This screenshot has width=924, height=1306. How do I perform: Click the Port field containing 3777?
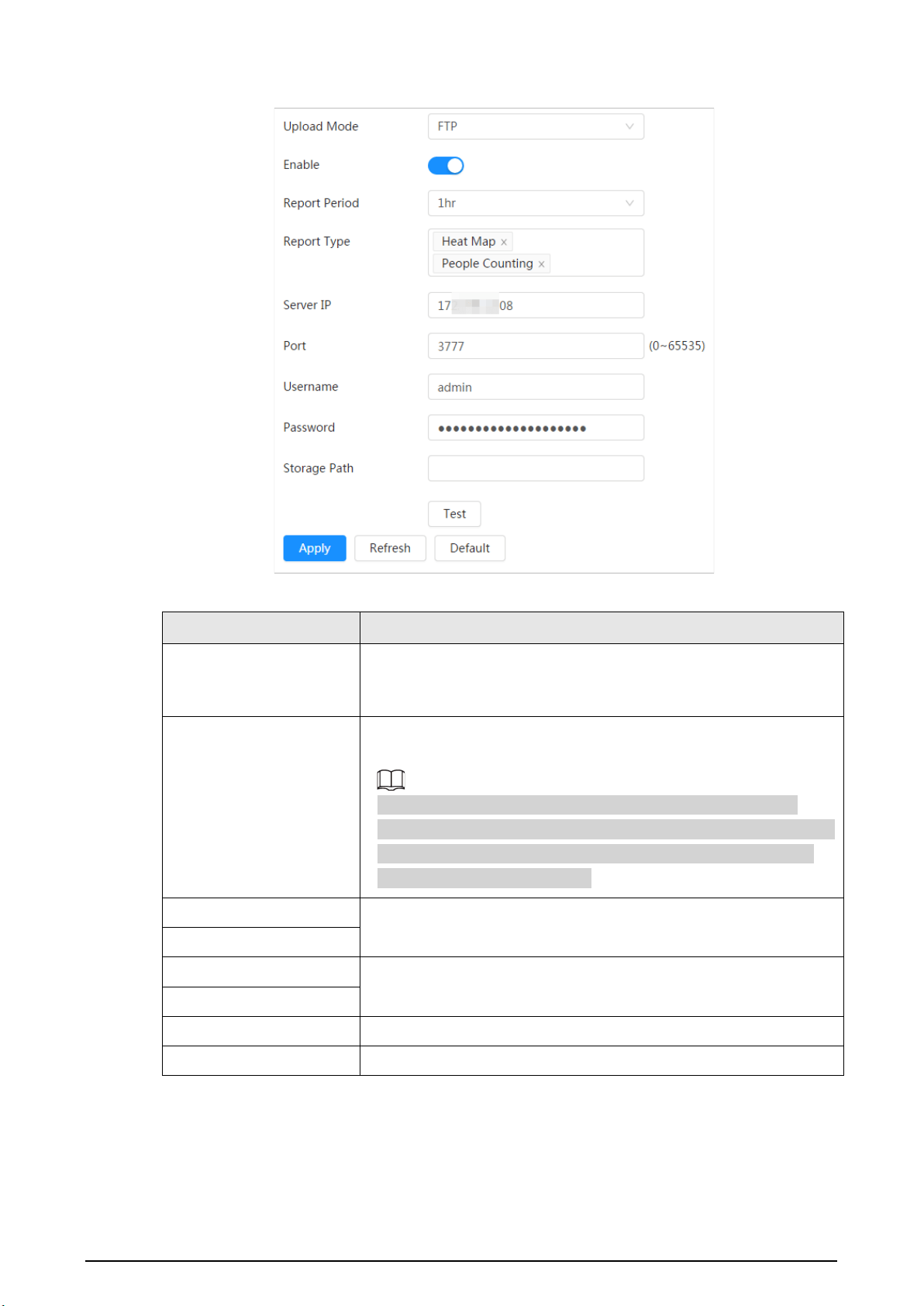coord(536,346)
